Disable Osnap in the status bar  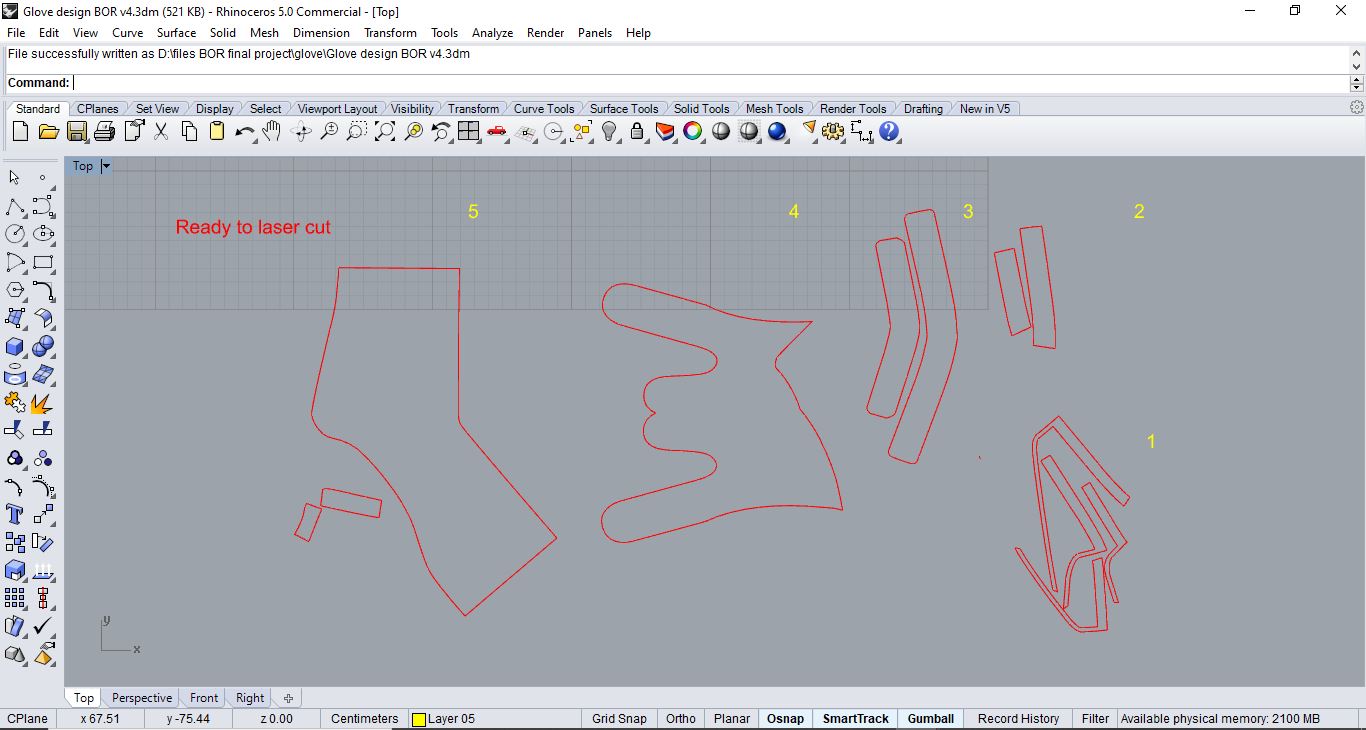[x=785, y=719]
